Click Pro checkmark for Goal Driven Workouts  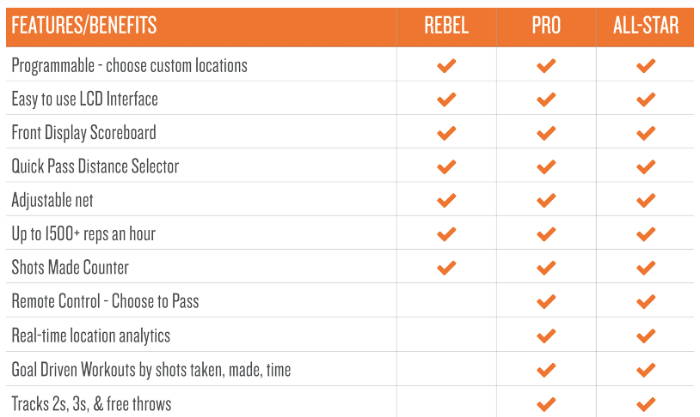(546, 370)
